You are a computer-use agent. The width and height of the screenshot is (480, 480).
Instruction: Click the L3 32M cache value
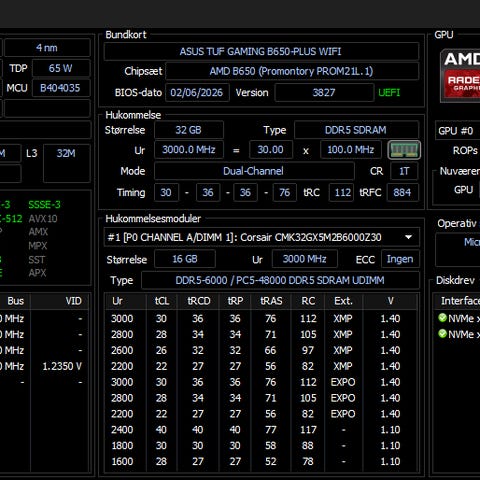click(67, 163)
